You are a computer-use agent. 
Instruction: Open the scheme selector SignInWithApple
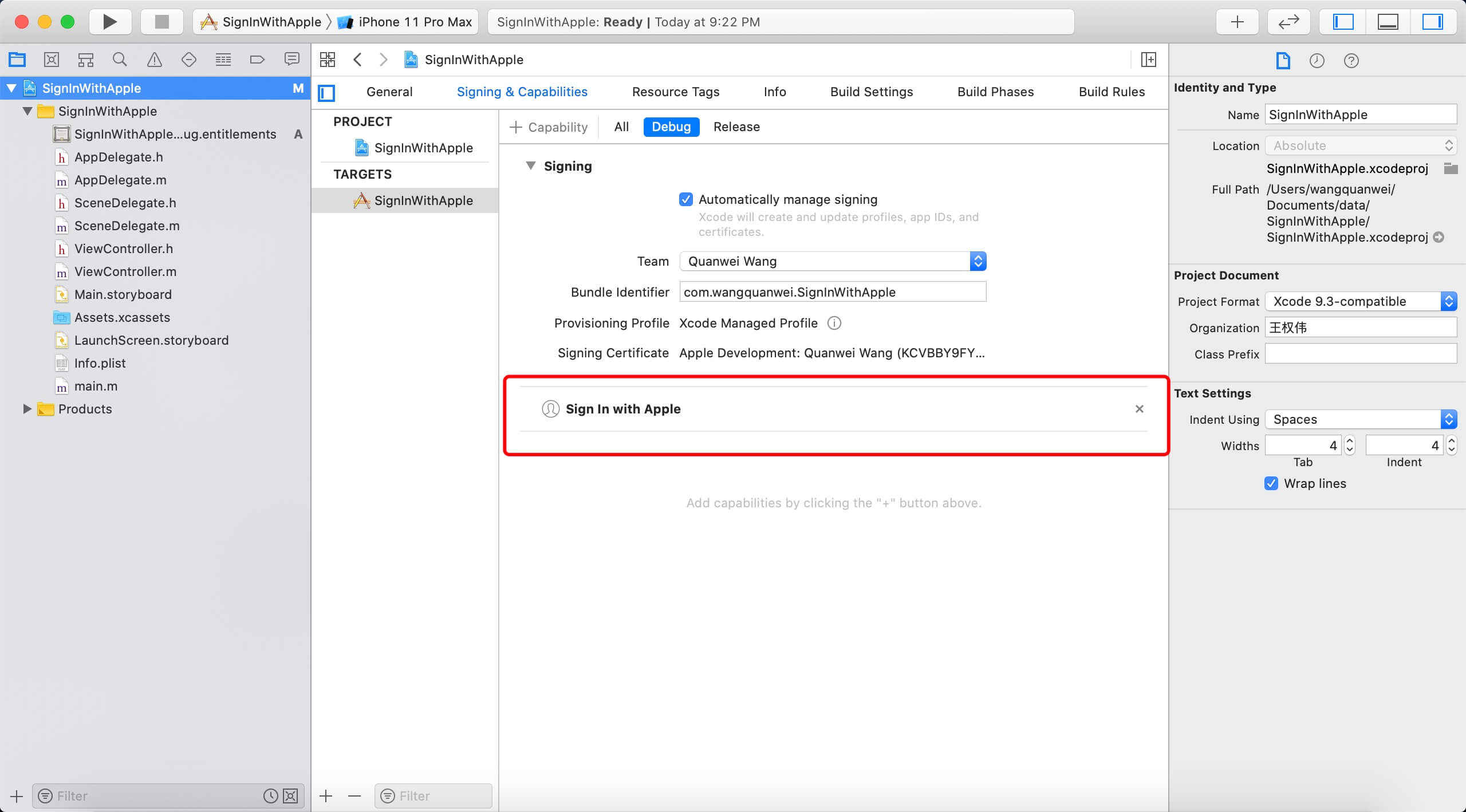tap(261, 22)
